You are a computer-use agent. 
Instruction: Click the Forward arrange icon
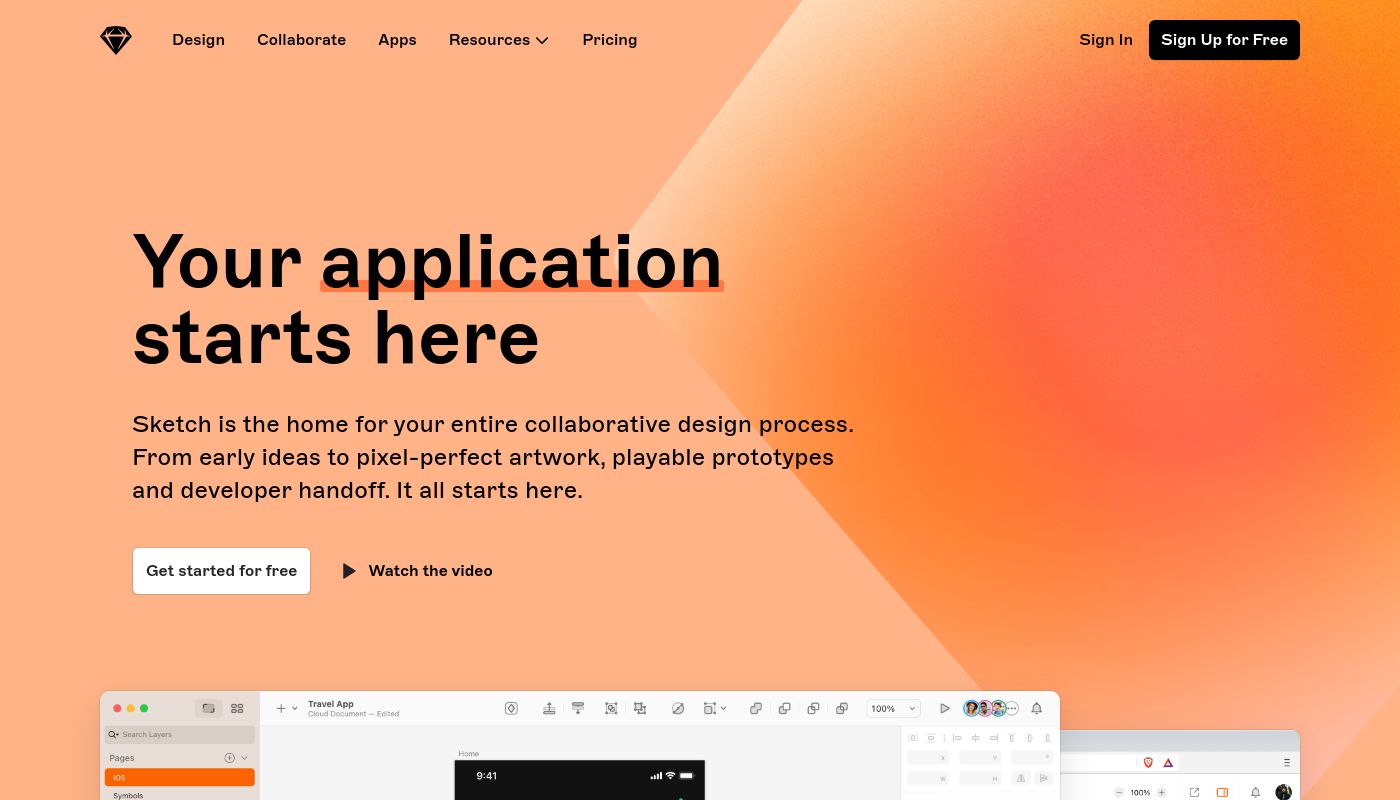click(549, 708)
